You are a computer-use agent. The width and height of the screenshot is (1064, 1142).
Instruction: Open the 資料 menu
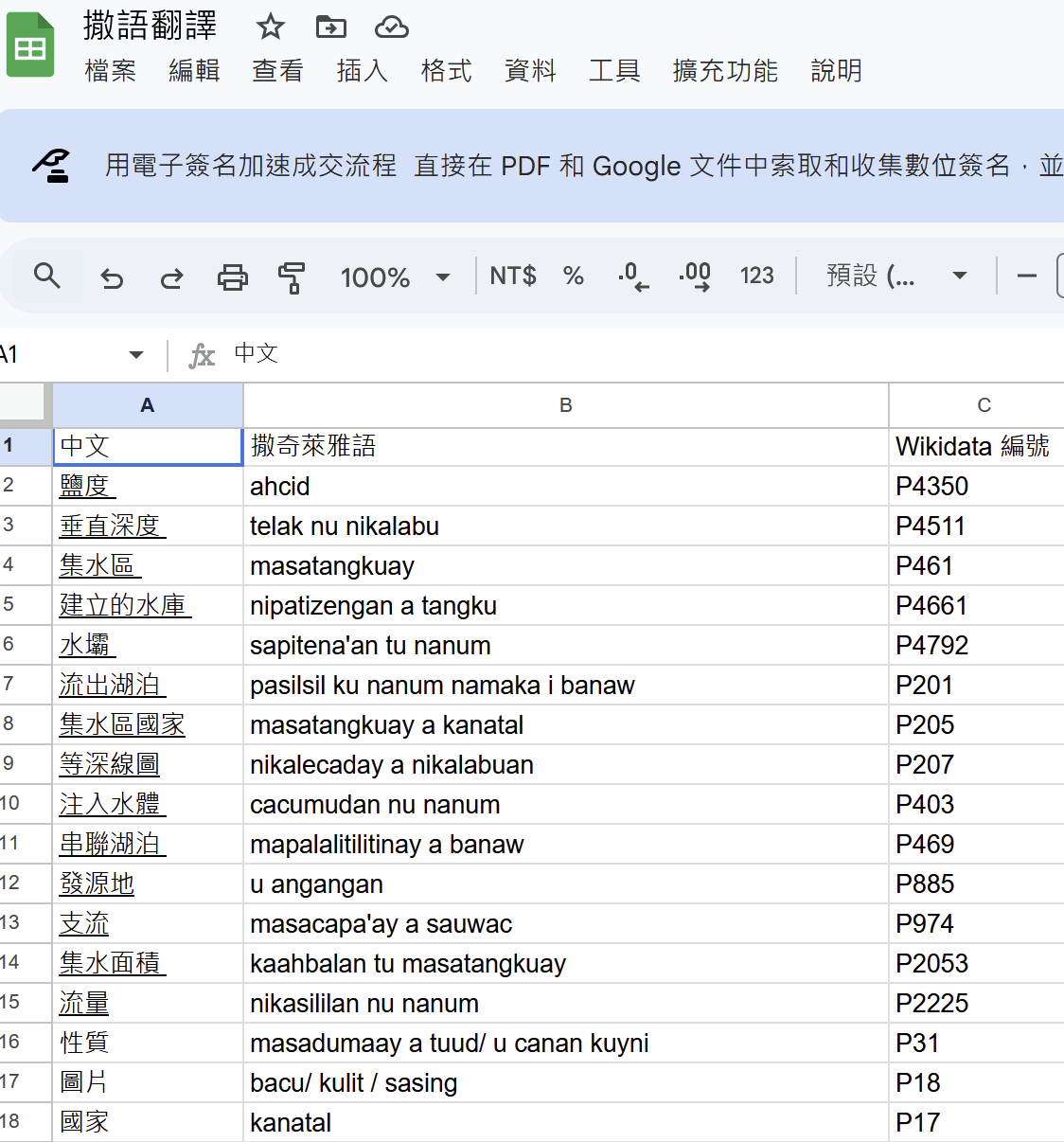pos(530,71)
